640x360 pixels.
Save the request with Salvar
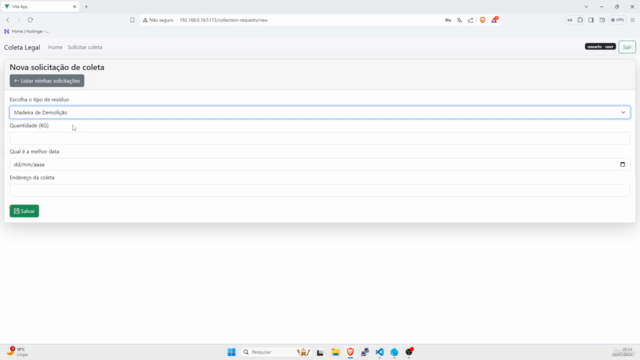pos(24,211)
